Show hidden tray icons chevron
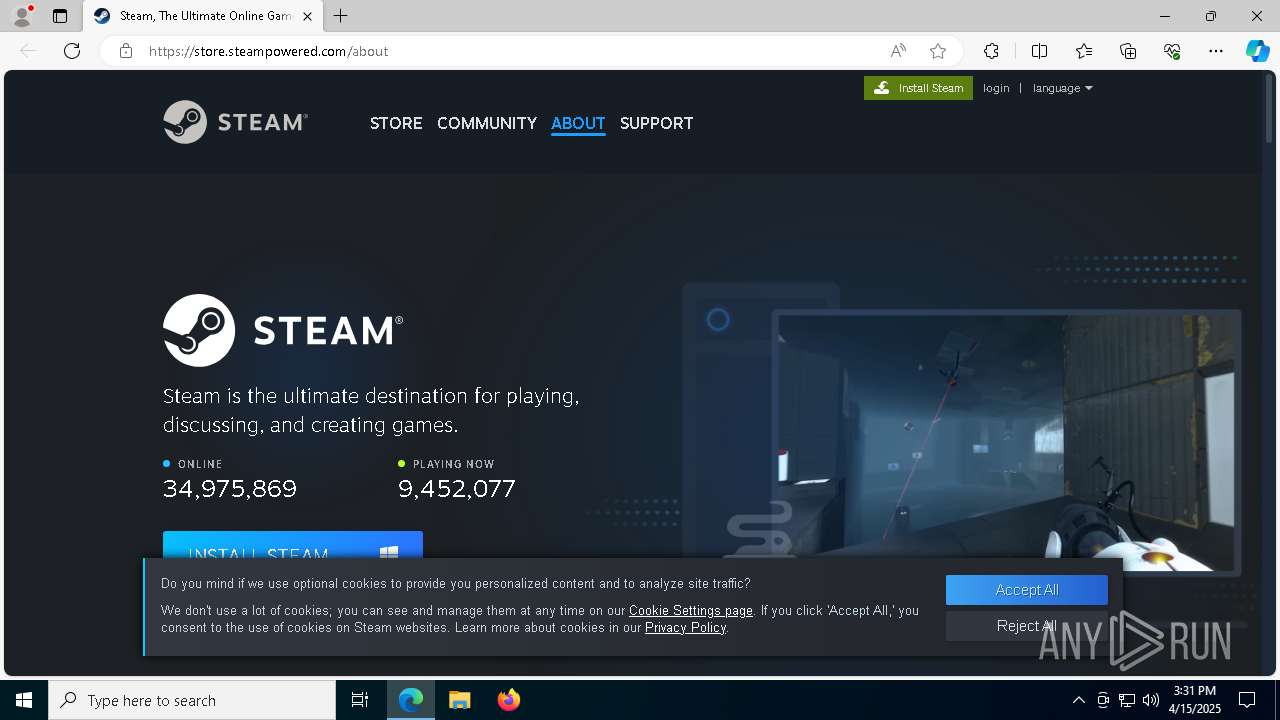Viewport: 1280px width, 720px height. [x=1078, y=700]
